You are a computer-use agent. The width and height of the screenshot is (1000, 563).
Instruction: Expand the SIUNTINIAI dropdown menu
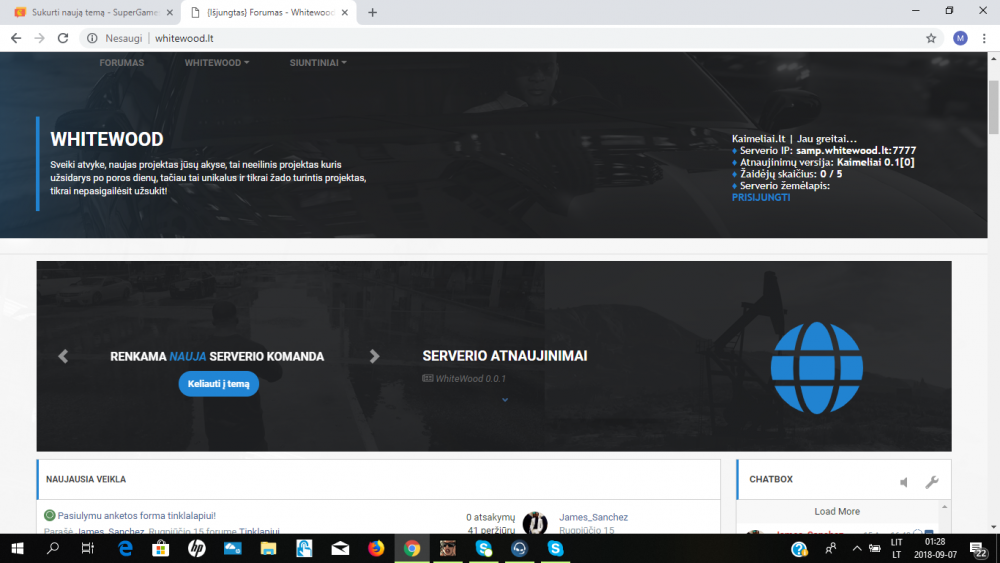[318, 62]
